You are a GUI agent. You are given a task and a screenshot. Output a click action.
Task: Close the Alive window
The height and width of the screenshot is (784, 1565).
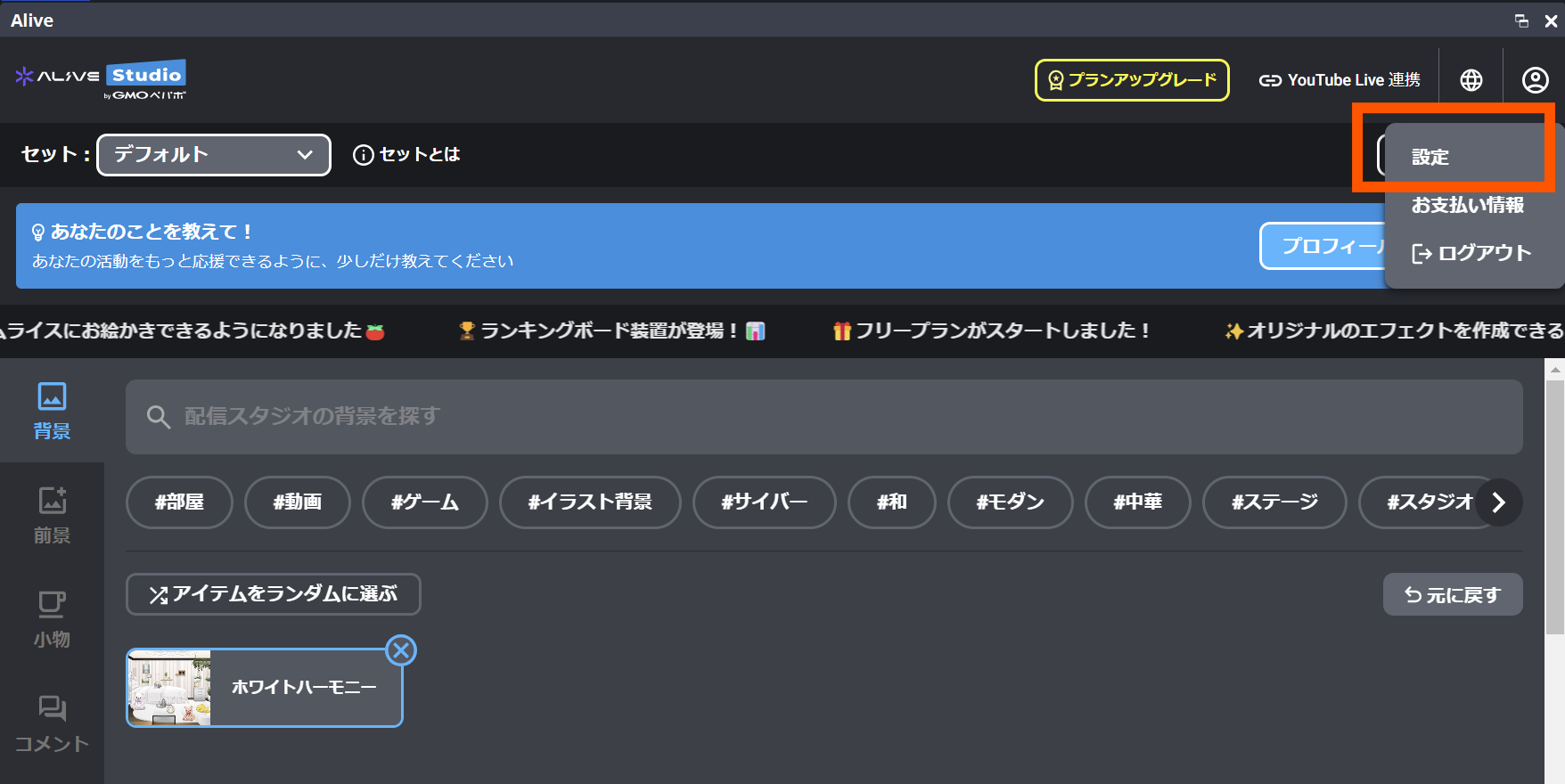coord(1551,20)
